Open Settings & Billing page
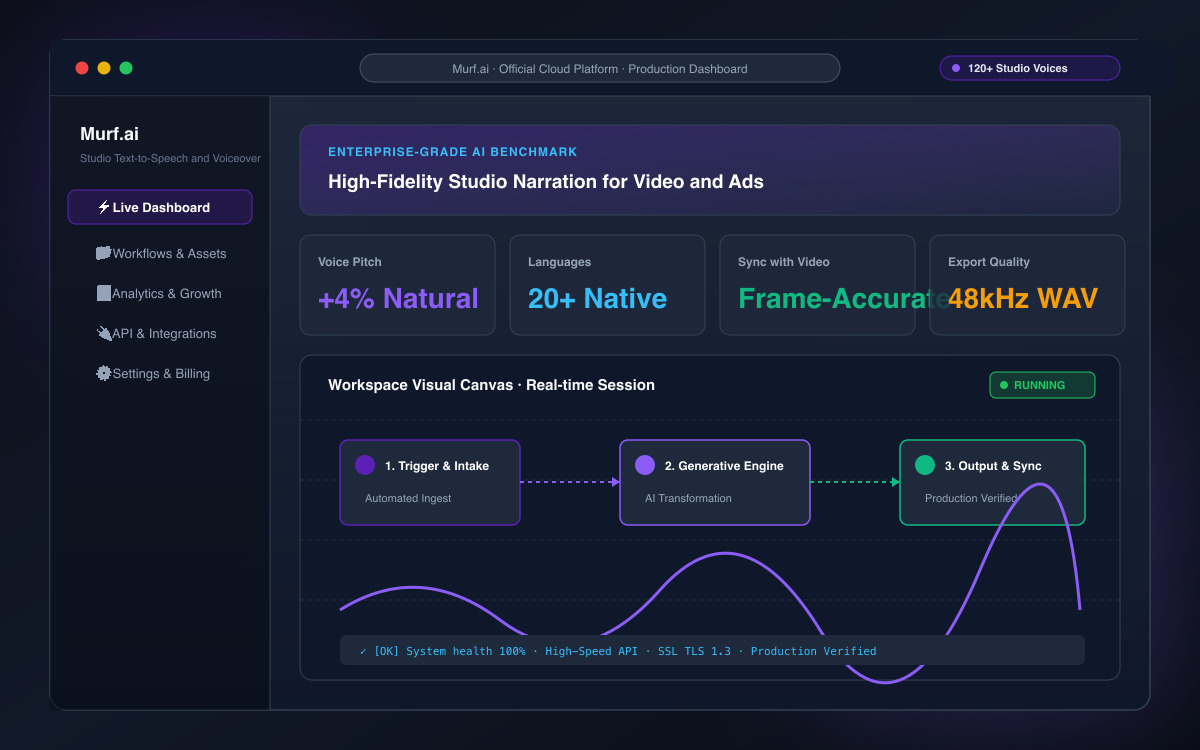The image size is (1200, 750). [160, 373]
